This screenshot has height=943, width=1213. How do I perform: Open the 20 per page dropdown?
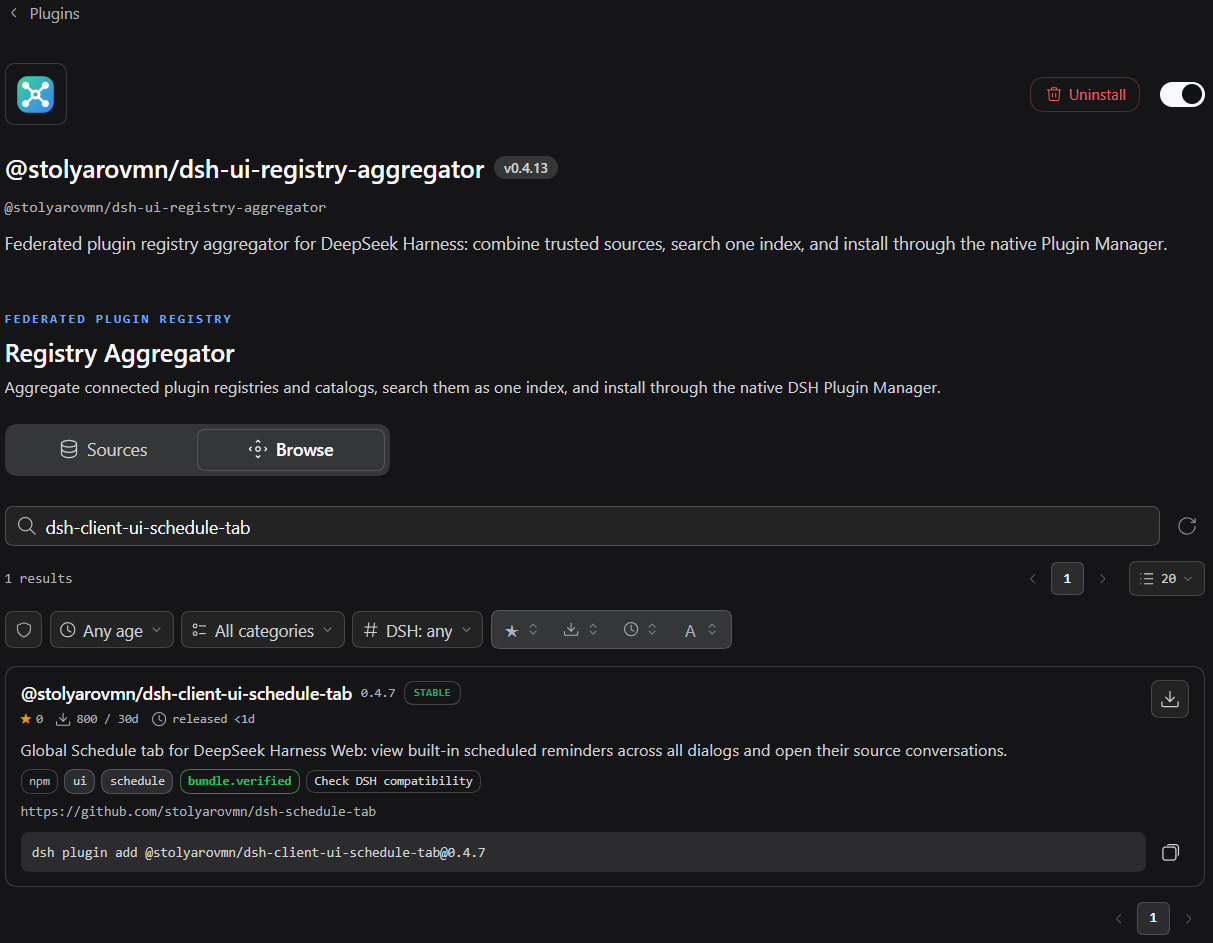[x=1167, y=578]
